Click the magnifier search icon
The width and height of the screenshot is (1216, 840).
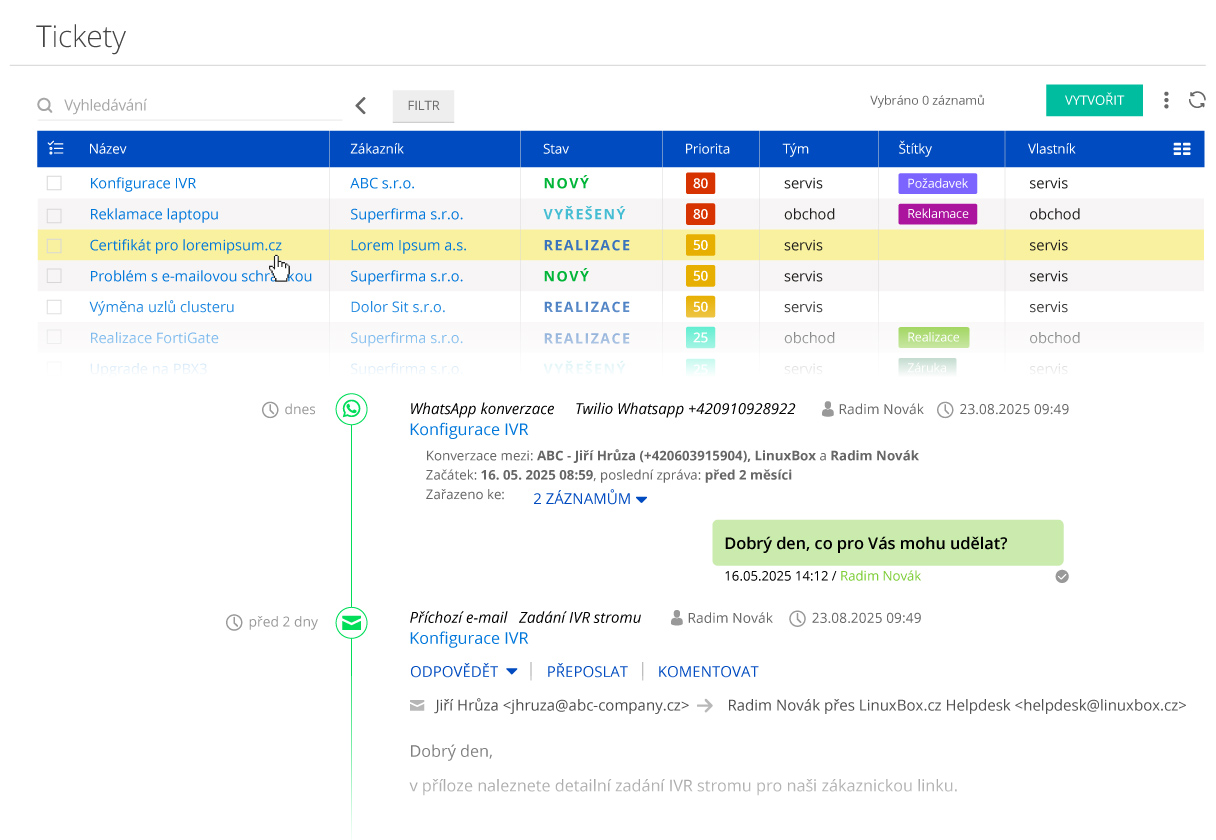(45, 105)
